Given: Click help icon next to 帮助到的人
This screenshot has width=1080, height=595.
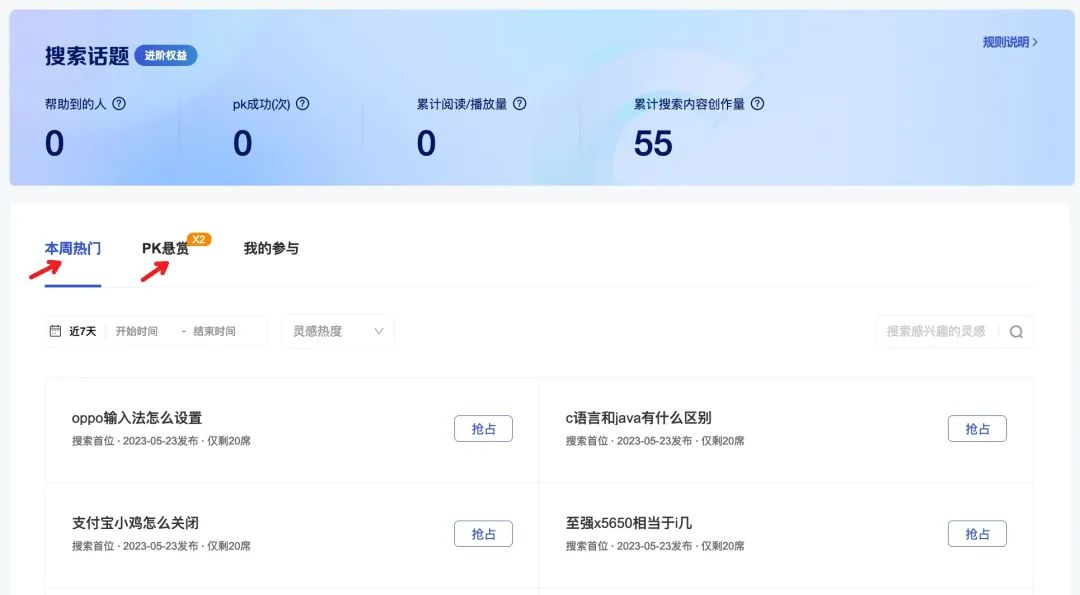Looking at the screenshot, I should (x=119, y=104).
